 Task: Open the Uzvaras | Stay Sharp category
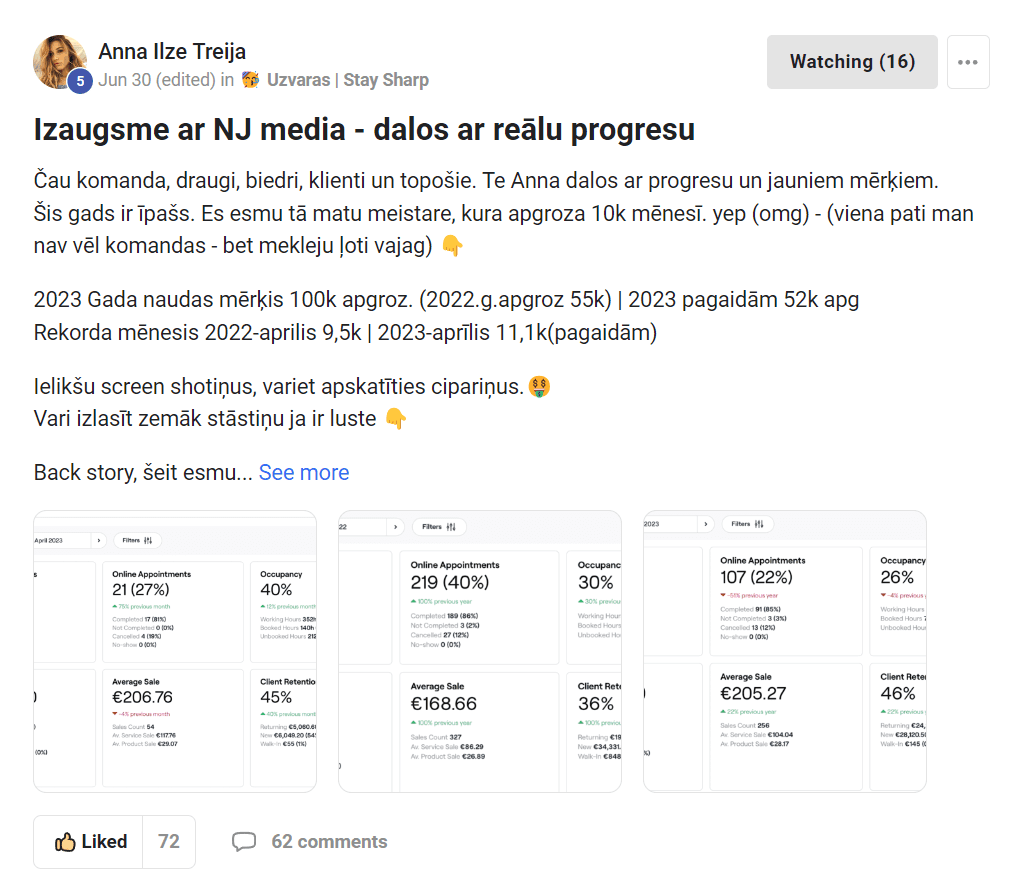[x=348, y=80]
